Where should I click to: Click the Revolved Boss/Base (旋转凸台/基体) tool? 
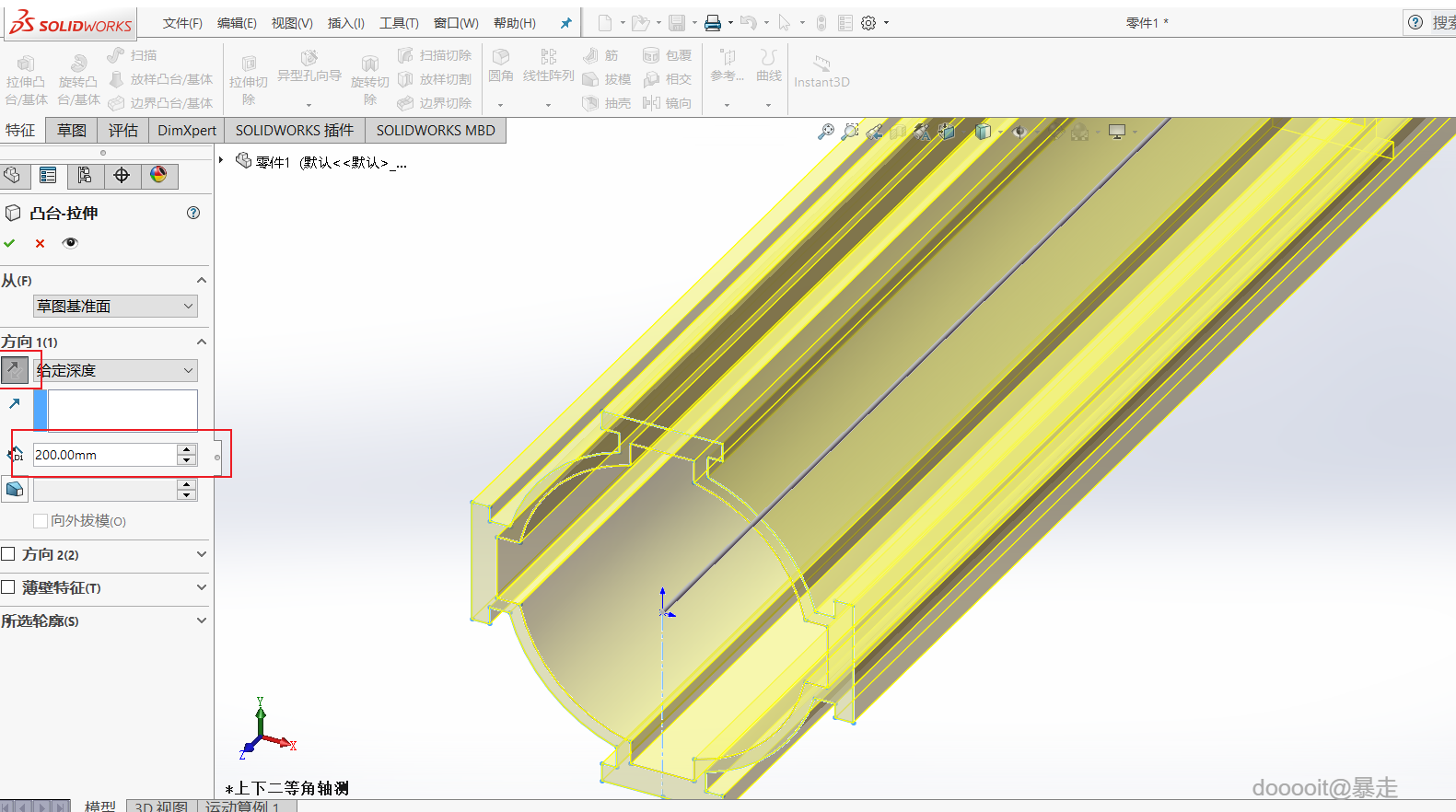[78, 79]
